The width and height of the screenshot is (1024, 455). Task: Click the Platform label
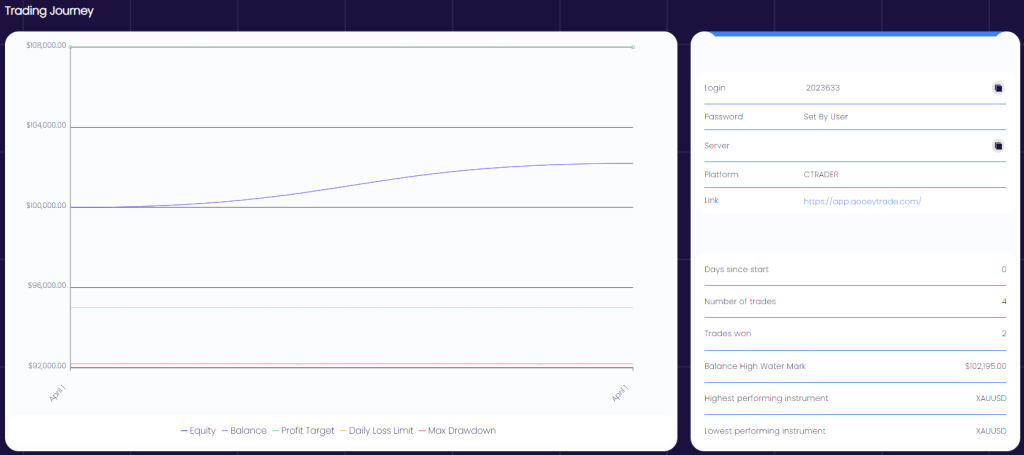point(720,175)
